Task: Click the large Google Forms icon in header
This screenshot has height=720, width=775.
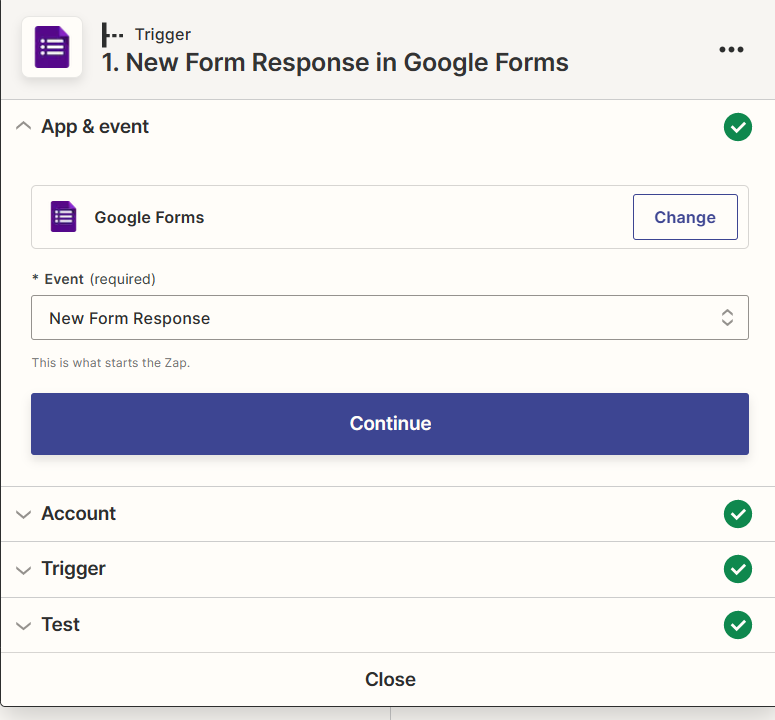Action: tap(52, 47)
